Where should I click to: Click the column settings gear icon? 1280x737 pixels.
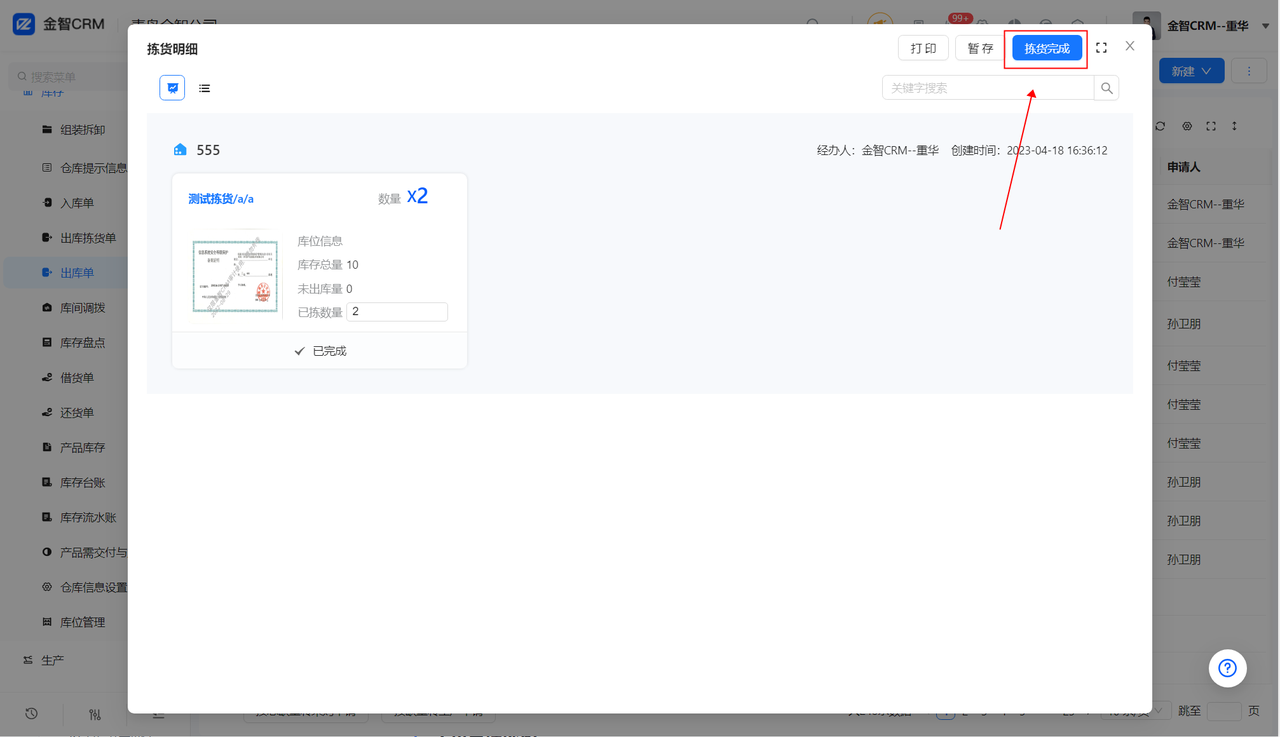tap(1187, 126)
